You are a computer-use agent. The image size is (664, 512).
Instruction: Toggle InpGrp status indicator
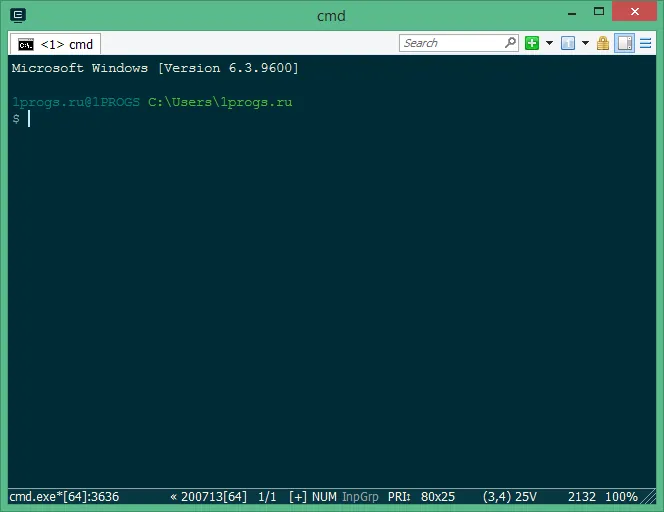(360, 496)
